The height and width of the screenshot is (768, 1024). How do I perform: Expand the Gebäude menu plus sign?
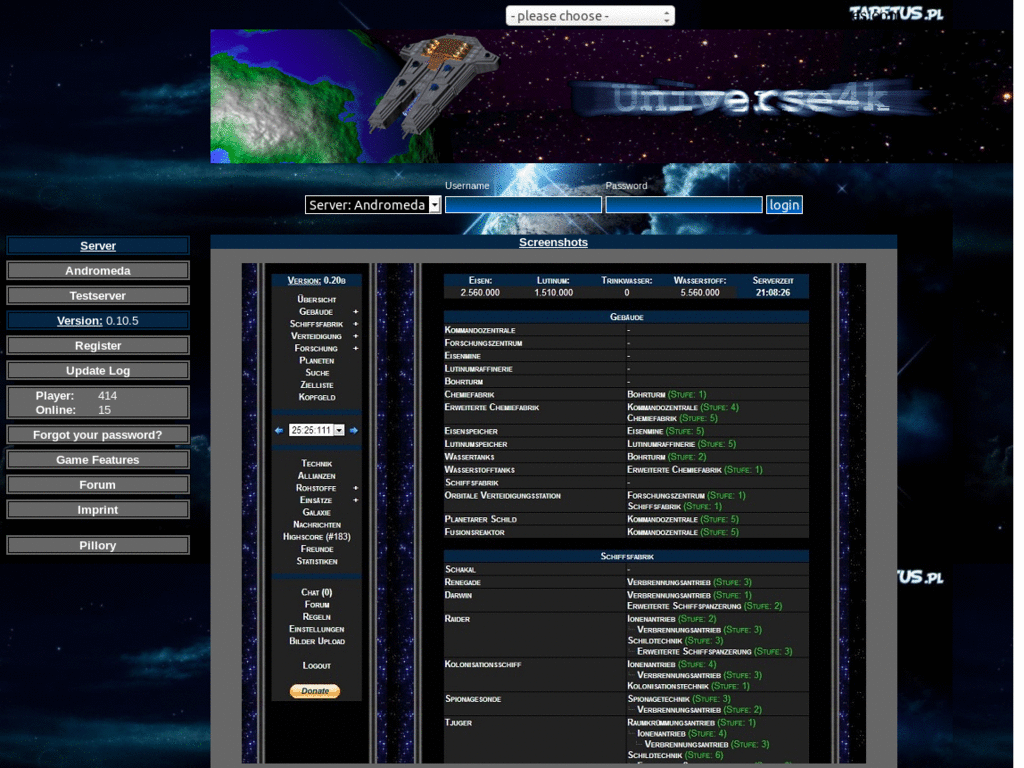(x=356, y=312)
